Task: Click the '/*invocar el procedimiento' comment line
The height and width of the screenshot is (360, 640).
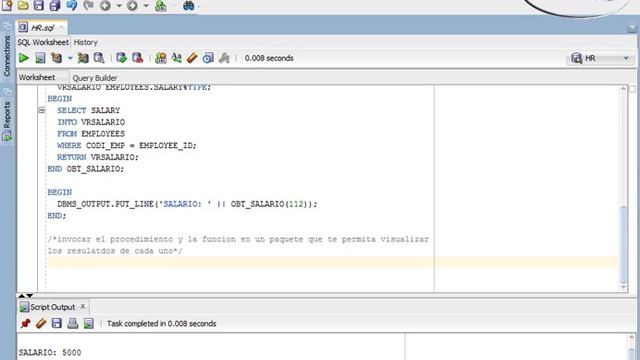Action: (238, 239)
